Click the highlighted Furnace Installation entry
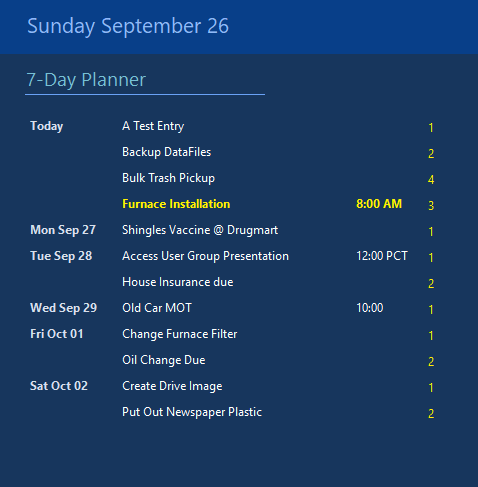This screenshot has height=487, width=478. [x=176, y=204]
